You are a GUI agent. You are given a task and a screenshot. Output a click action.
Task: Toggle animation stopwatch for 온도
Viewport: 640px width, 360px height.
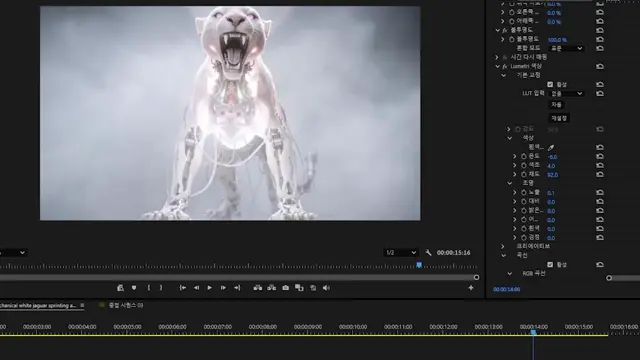524,156
